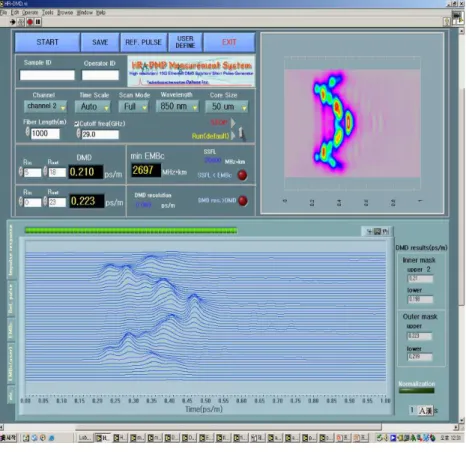Open the File menu

3,12
